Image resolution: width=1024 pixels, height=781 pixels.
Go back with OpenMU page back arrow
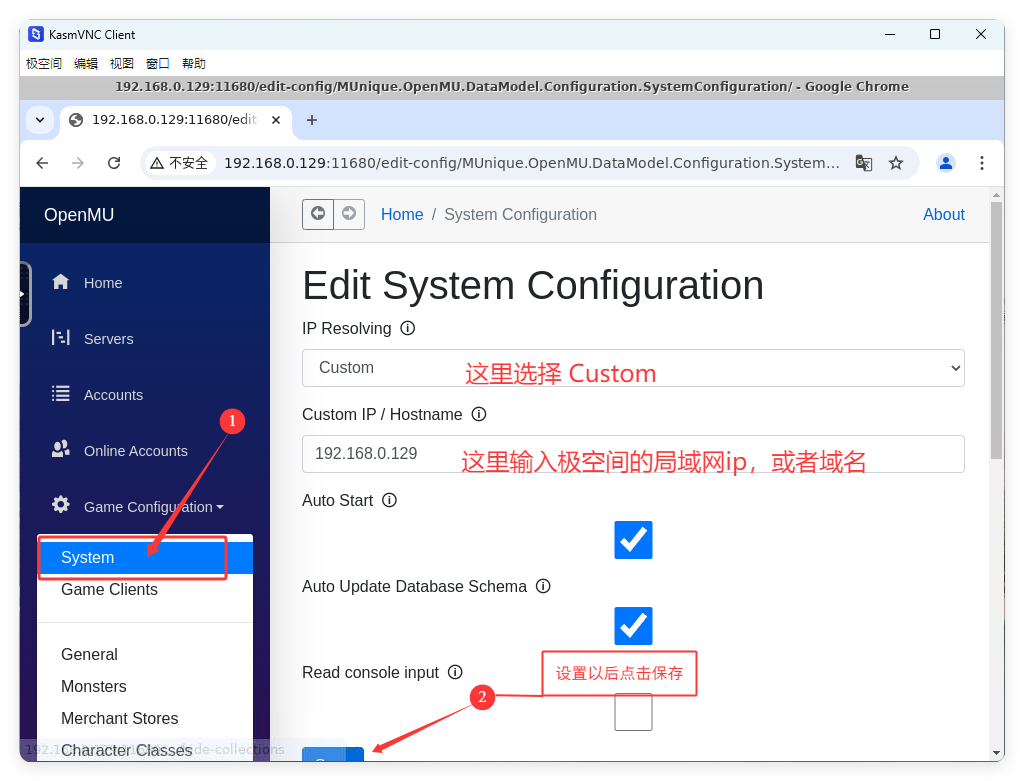(318, 214)
